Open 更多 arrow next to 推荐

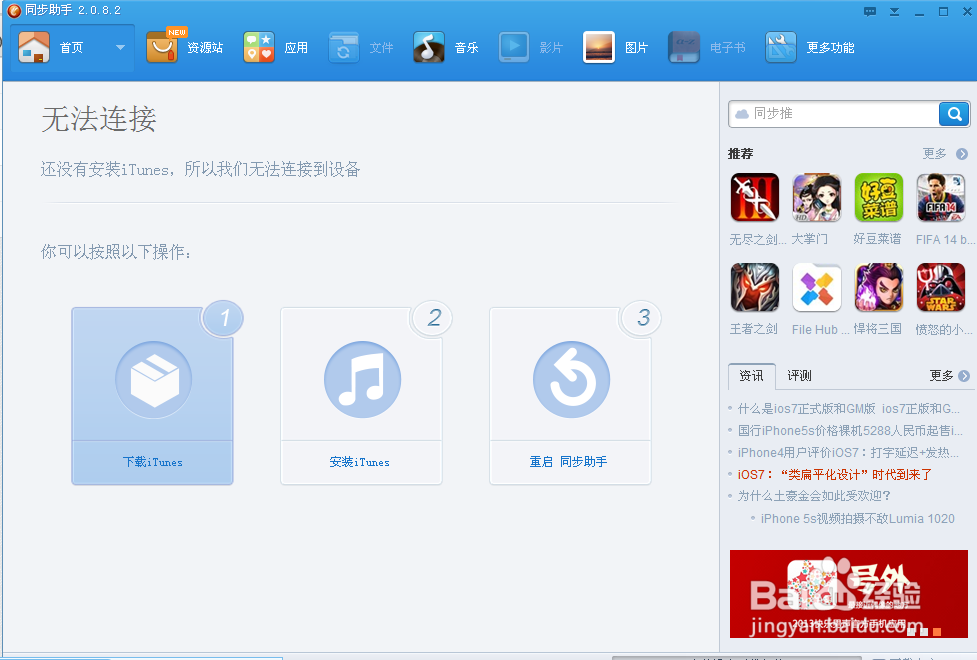(938, 153)
